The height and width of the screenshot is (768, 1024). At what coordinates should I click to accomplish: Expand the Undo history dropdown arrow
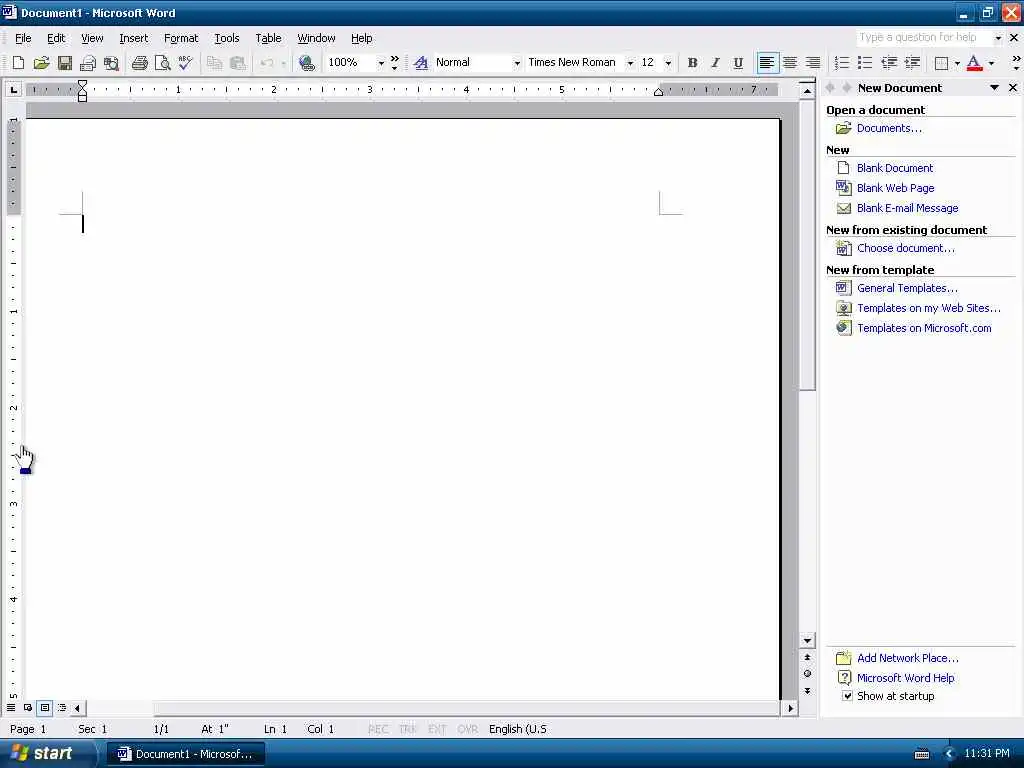[283, 63]
